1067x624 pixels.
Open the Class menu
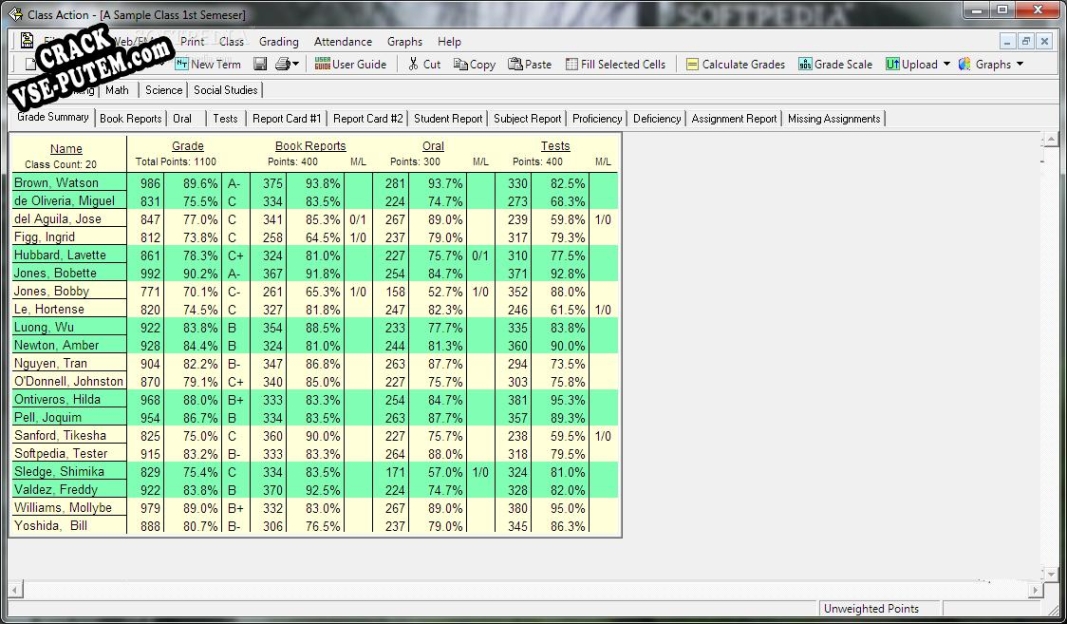click(231, 42)
